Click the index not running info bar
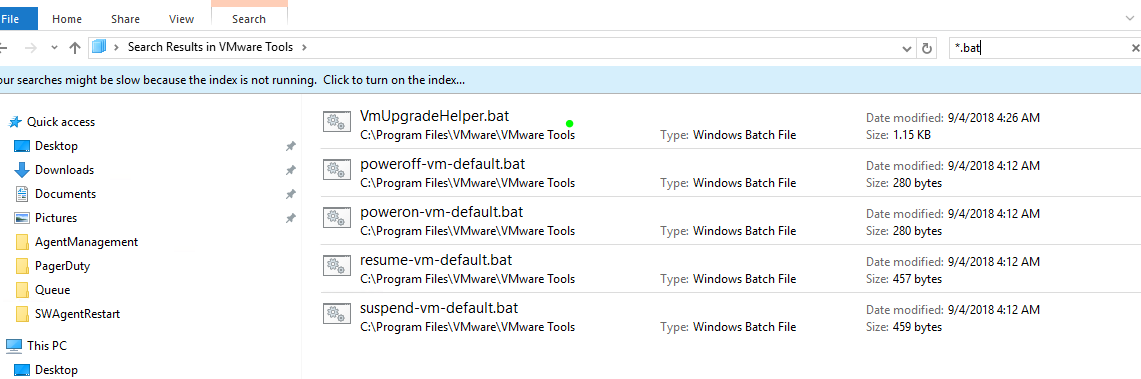Screen dimensions: 1141x379 (x=570, y=80)
